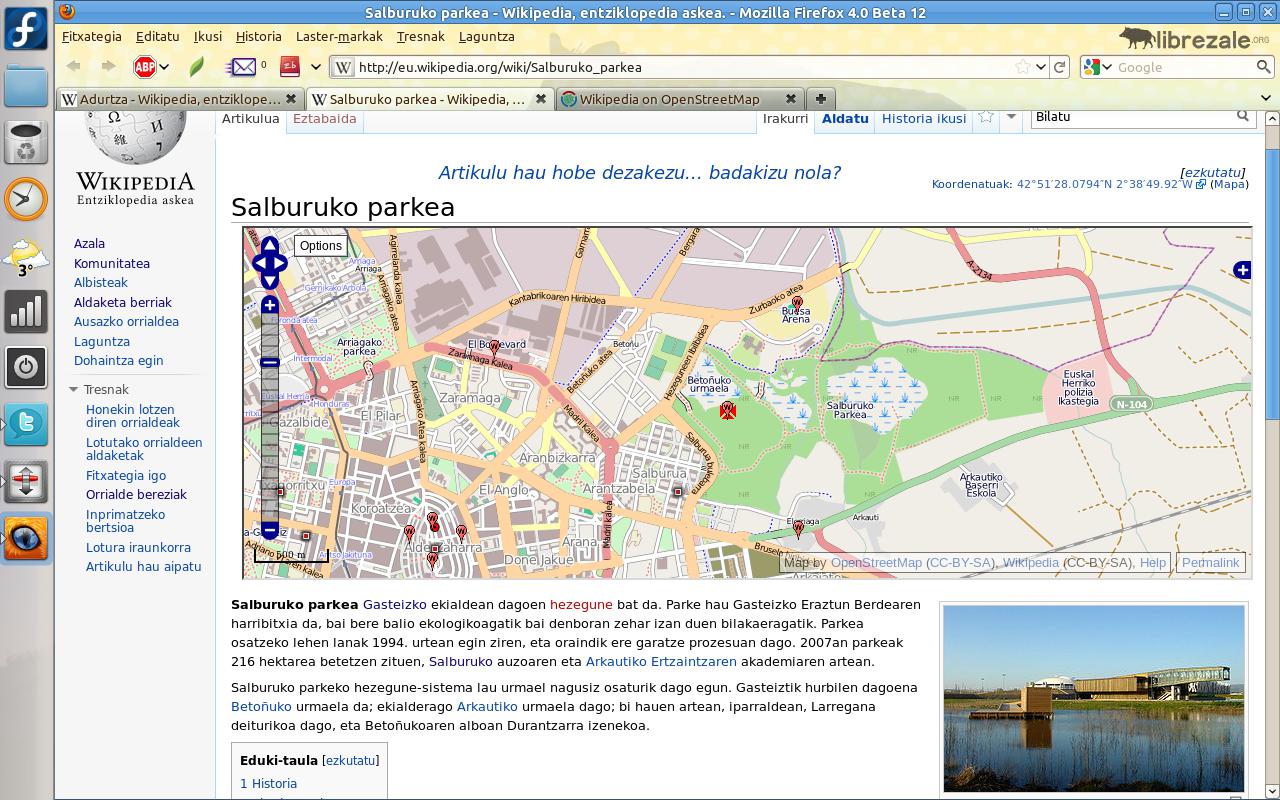Click the map Options button
The image size is (1280, 800).
coord(320,246)
